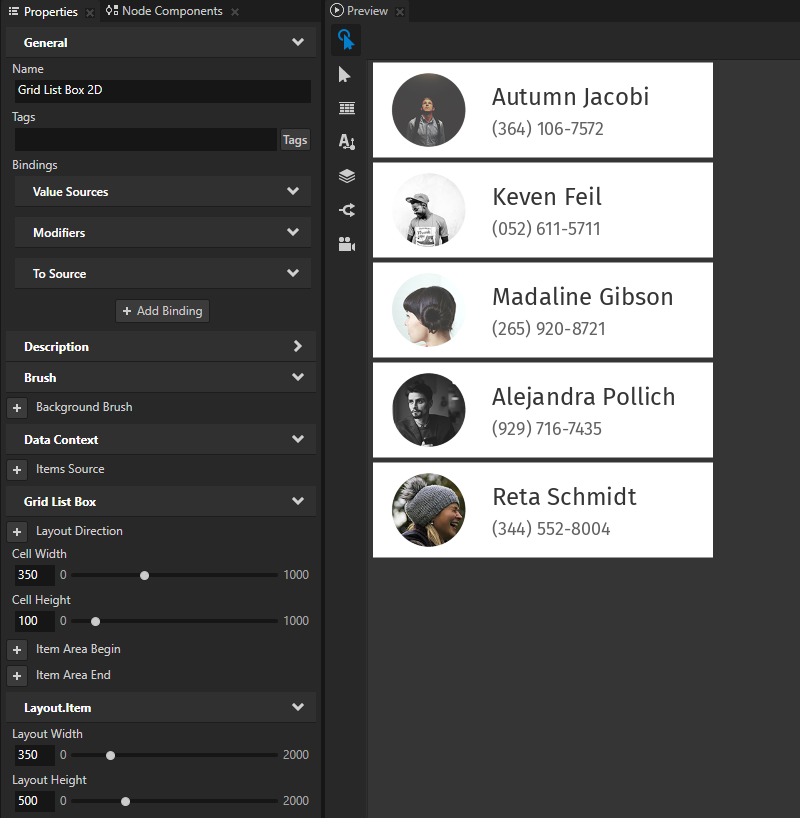800x818 pixels.
Task: Add the Layout Direction property
Action: click(16, 531)
